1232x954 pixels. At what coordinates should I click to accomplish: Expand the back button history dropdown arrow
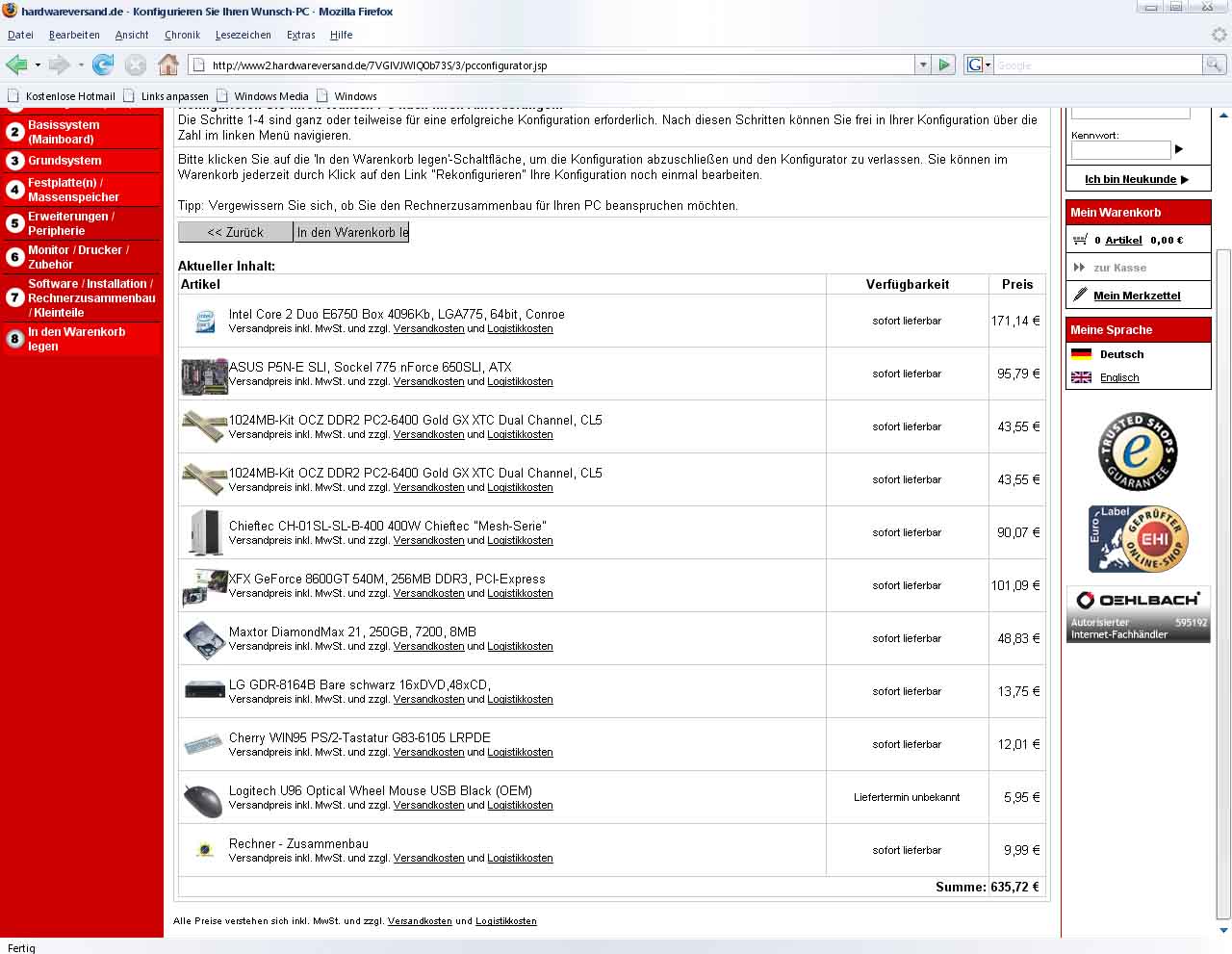tap(38, 65)
